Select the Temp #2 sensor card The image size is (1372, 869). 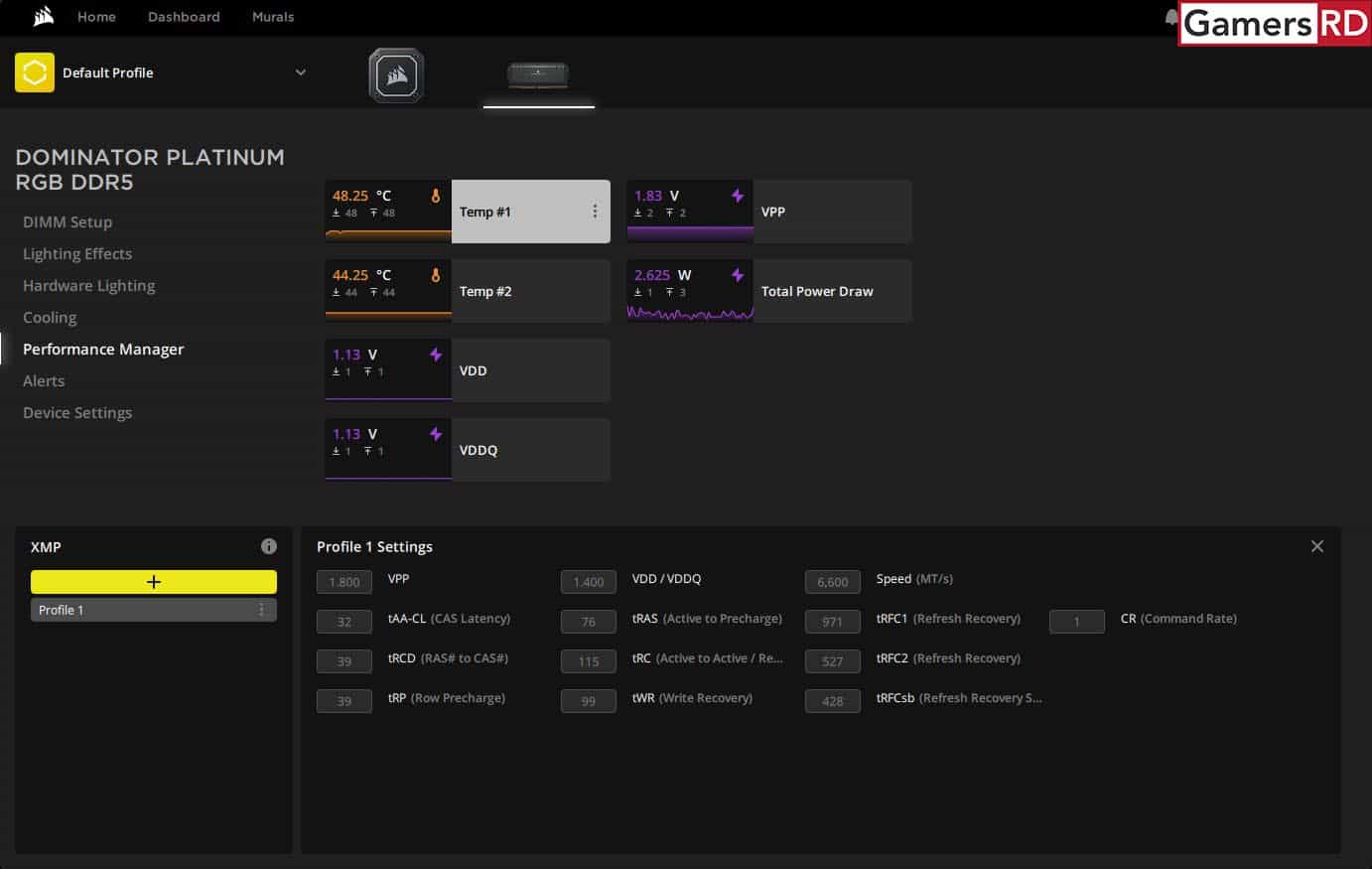coord(468,291)
